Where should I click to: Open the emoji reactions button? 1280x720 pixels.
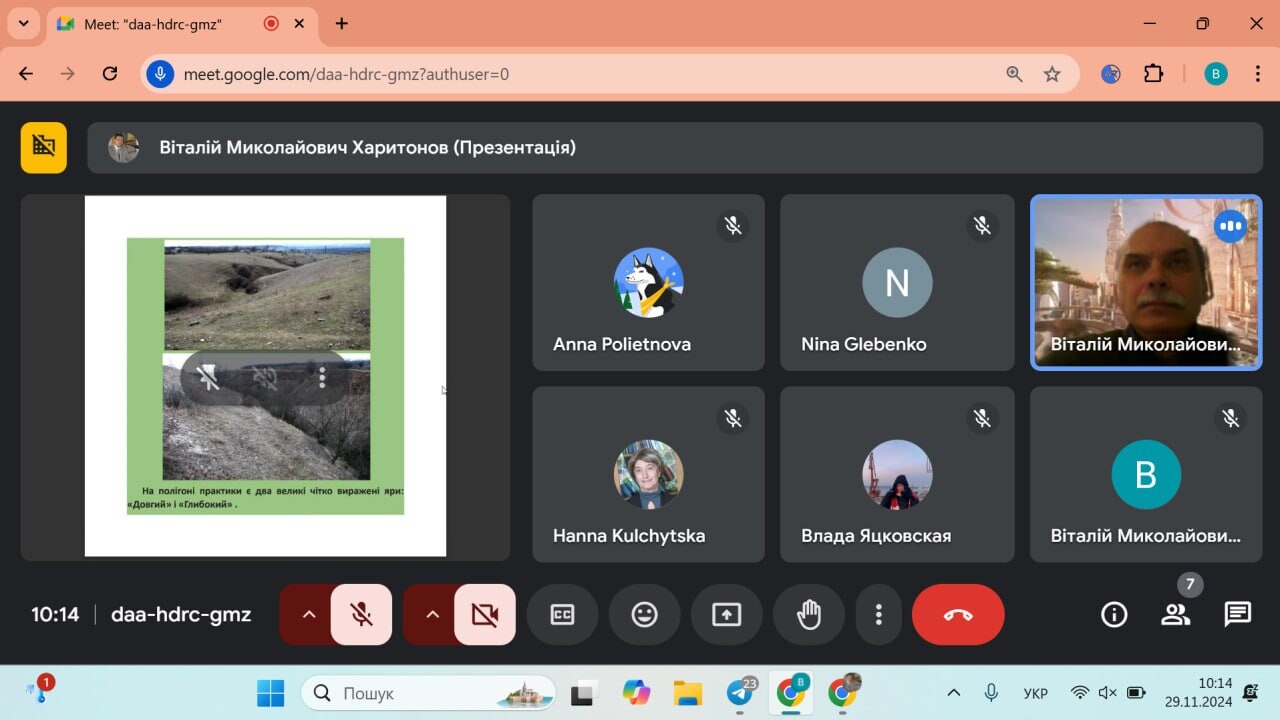645,614
